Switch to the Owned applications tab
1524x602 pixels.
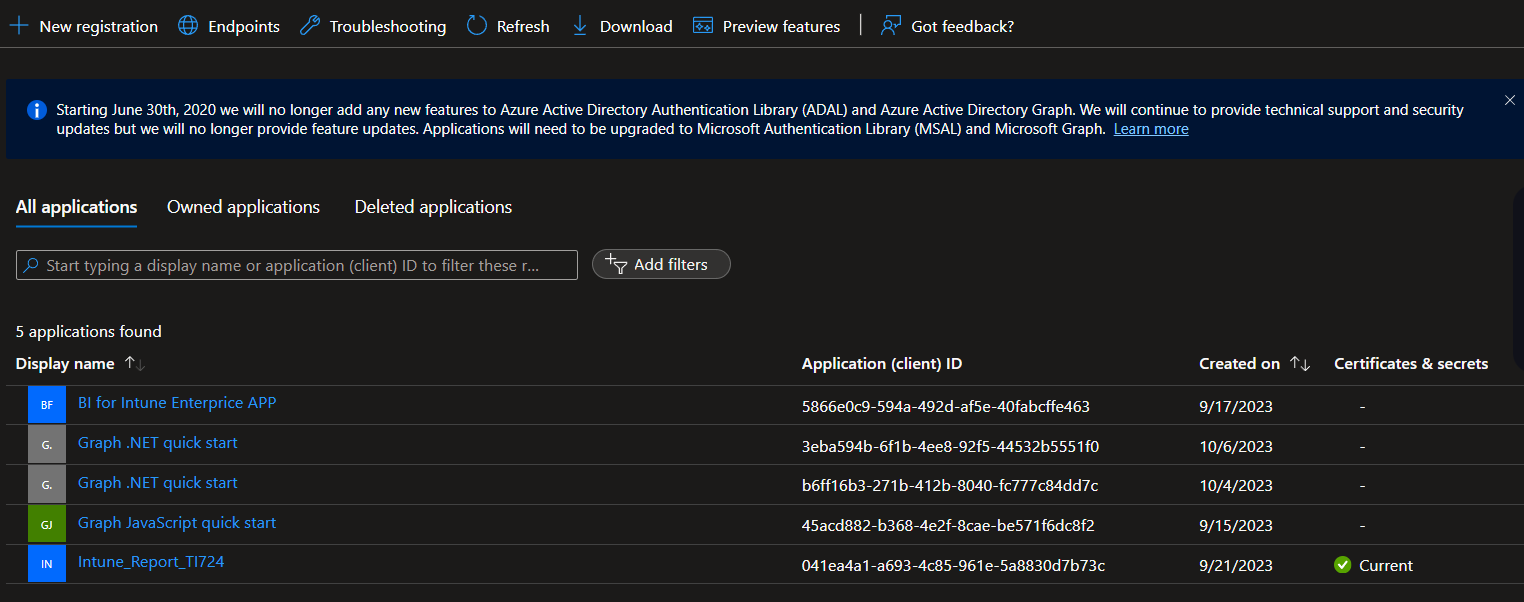pos(243,207)
